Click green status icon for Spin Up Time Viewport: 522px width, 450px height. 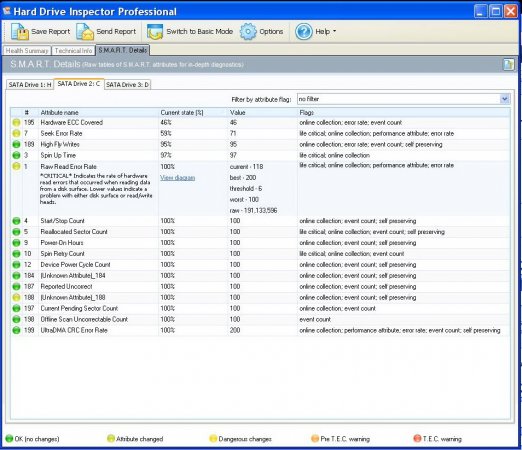pos(16,155)
